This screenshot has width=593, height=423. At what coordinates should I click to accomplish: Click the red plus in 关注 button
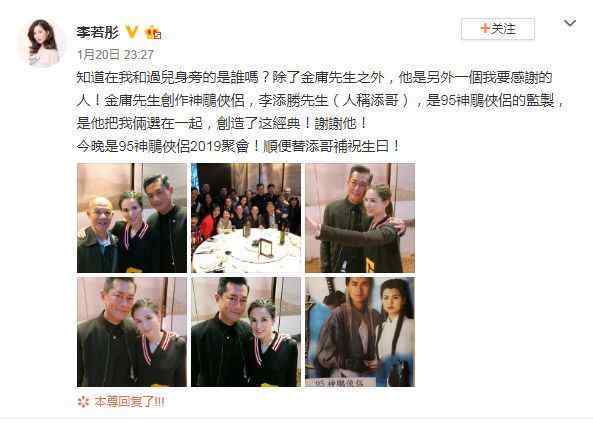tap(485, 28)
